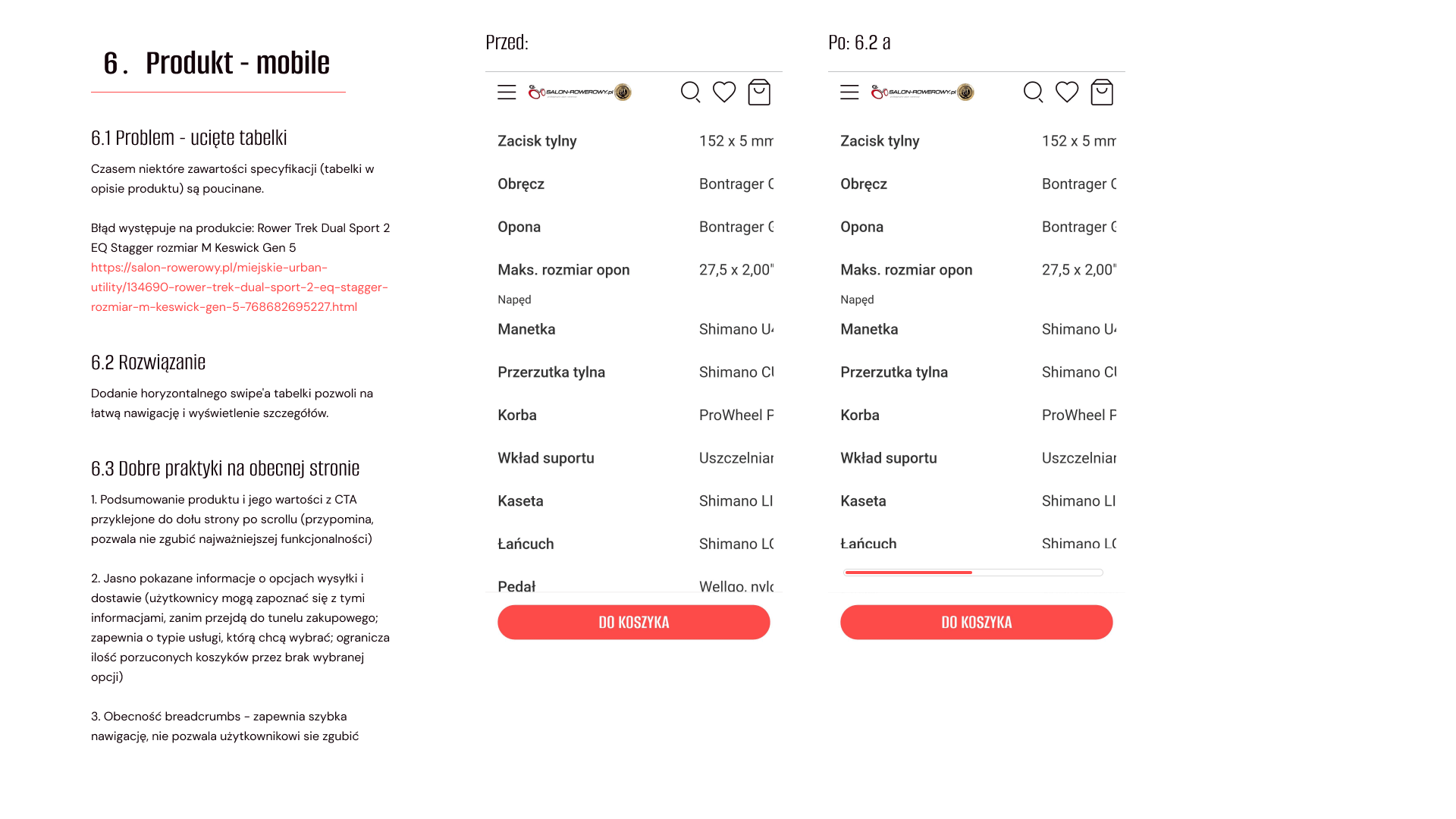Open wishlist heart in Po mockup
Image resolution: width=1456 pixels, height=819 pixels.
(1067, 93)
